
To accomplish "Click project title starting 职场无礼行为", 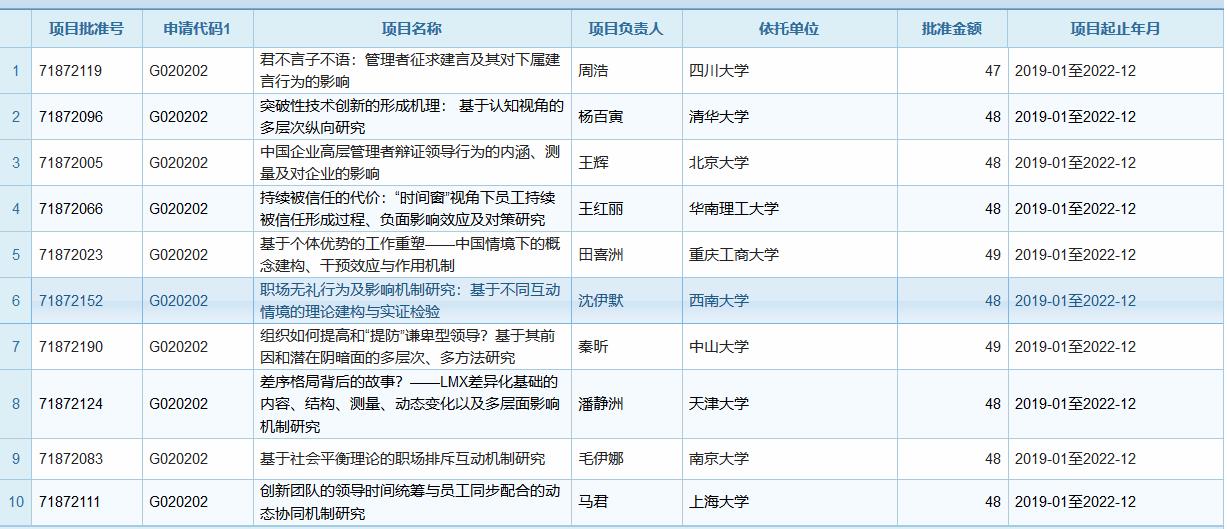I will (409, 301).
